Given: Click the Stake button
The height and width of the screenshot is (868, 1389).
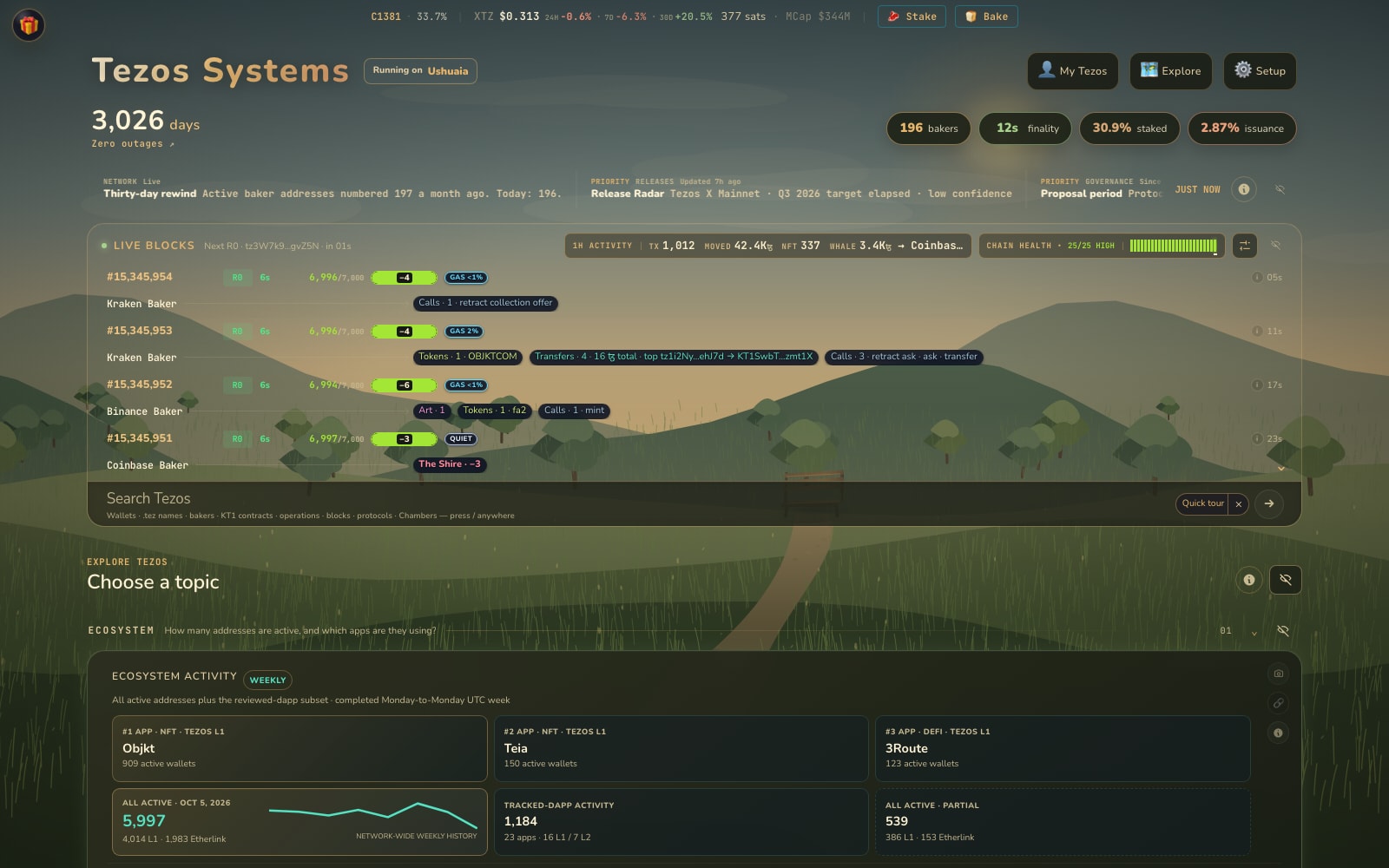Looking at the screenshot, I should (x=912, y=16).
